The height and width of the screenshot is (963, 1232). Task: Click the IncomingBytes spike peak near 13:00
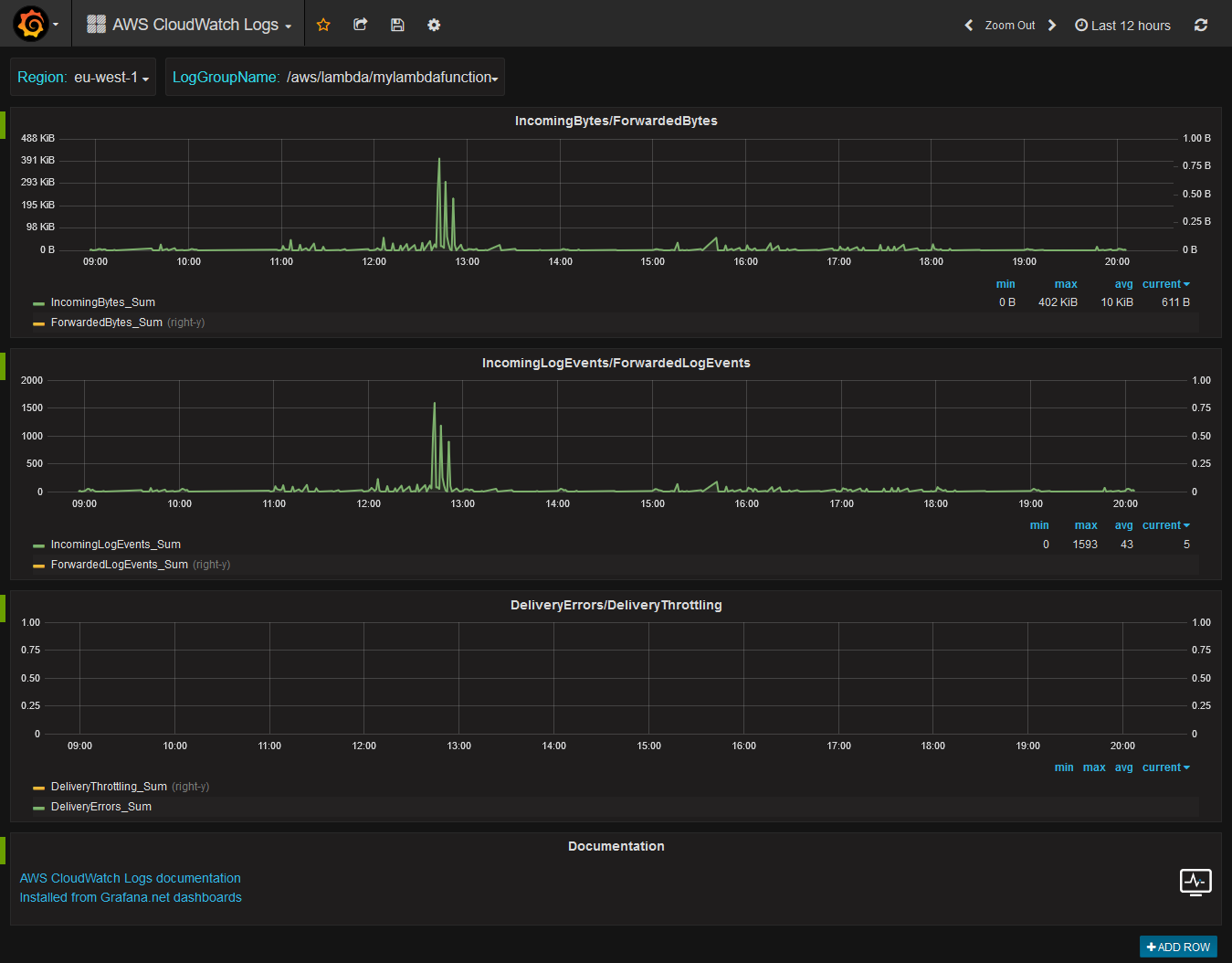point(439,159)
